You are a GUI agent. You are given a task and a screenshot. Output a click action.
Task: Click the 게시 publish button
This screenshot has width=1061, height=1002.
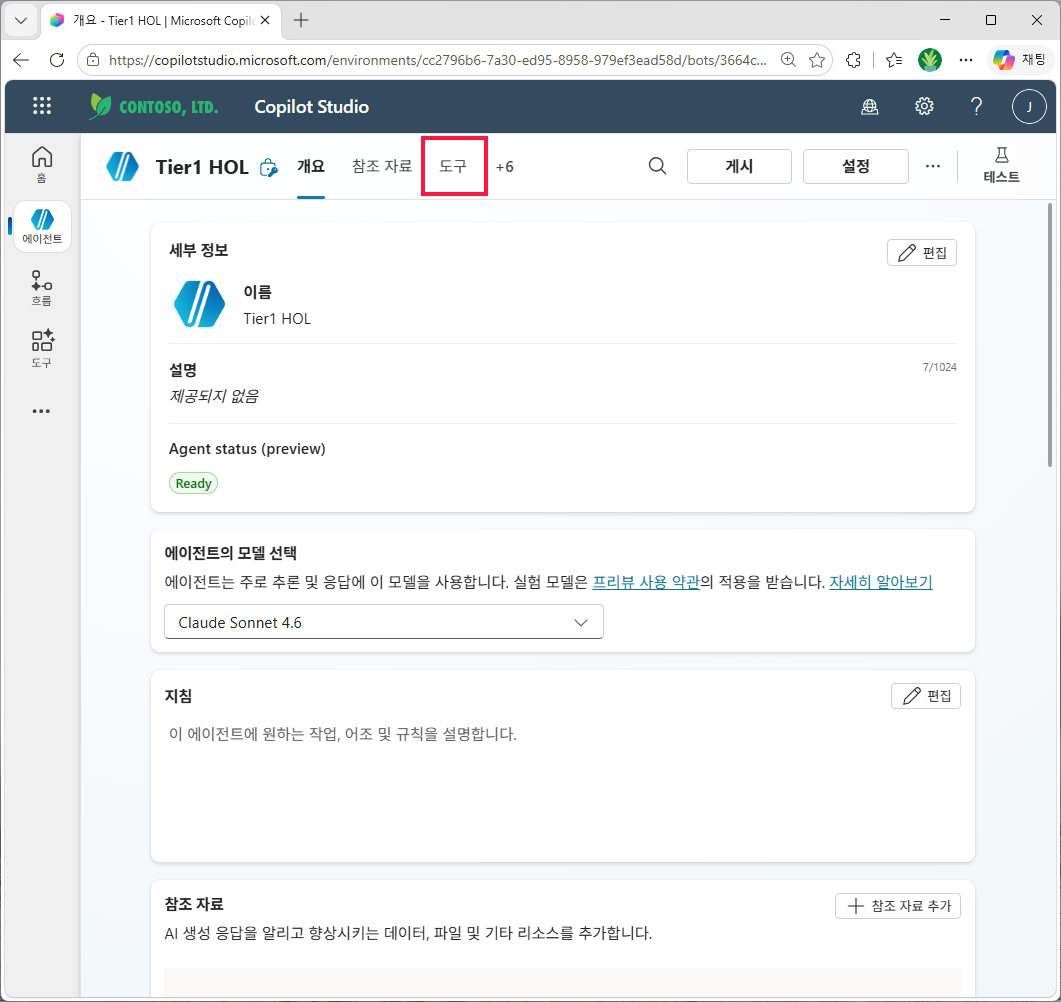pyautogui.click(x=739, y=166)
